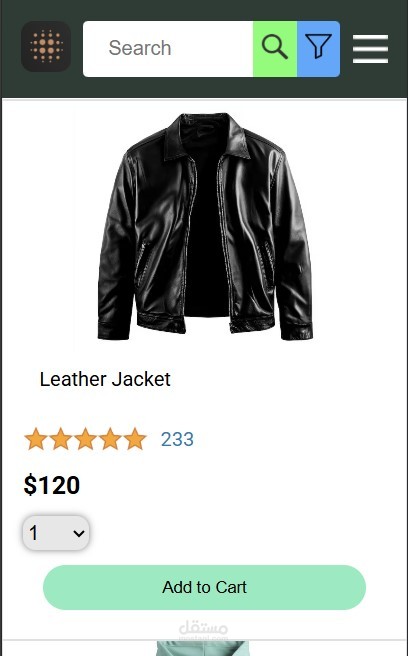Select the fourth rating star

click(110, 439)
